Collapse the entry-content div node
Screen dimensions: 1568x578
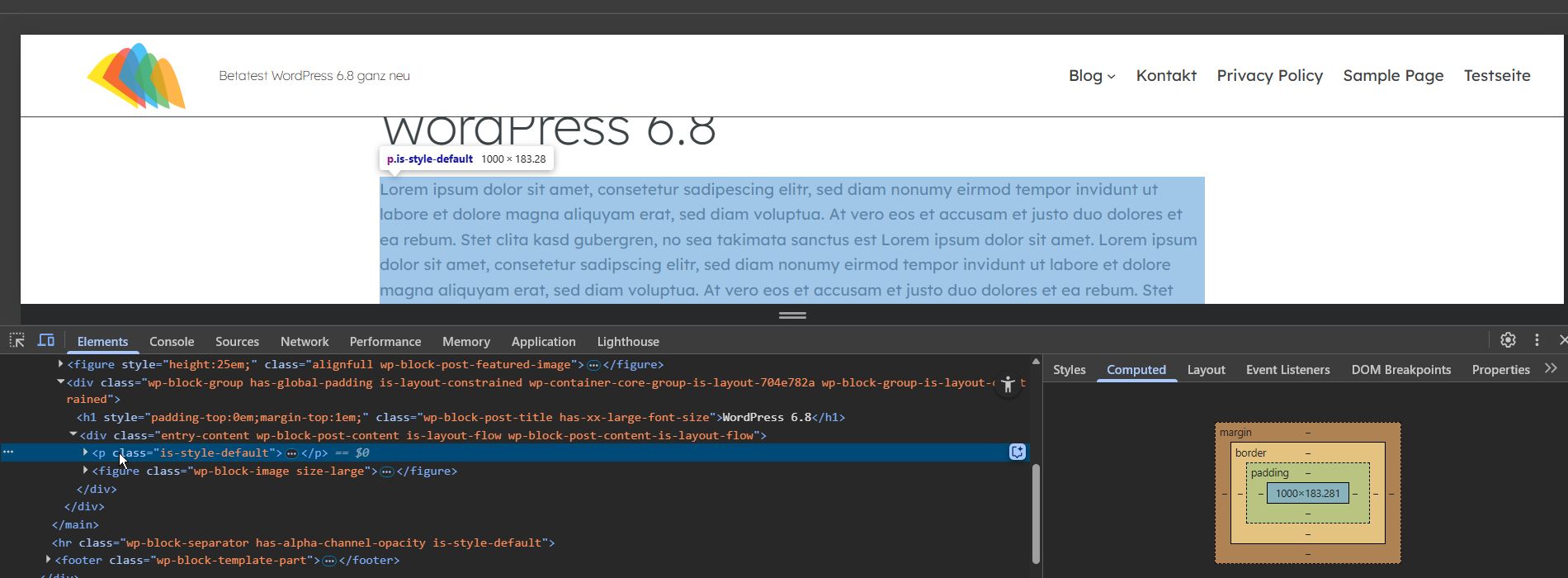coord(73,434)
